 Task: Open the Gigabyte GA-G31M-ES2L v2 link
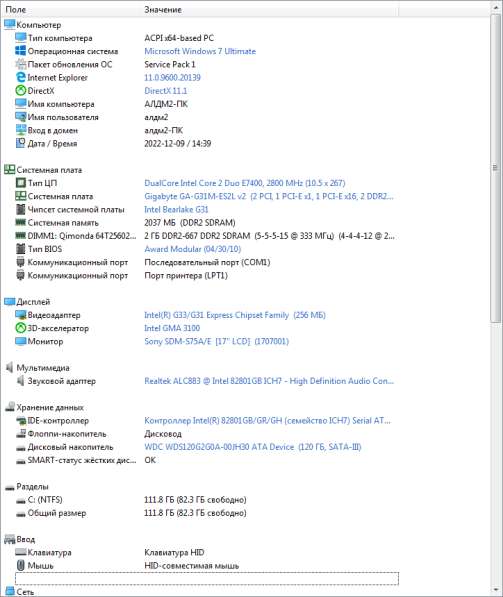pyautogui.click(x=269, y=196)
